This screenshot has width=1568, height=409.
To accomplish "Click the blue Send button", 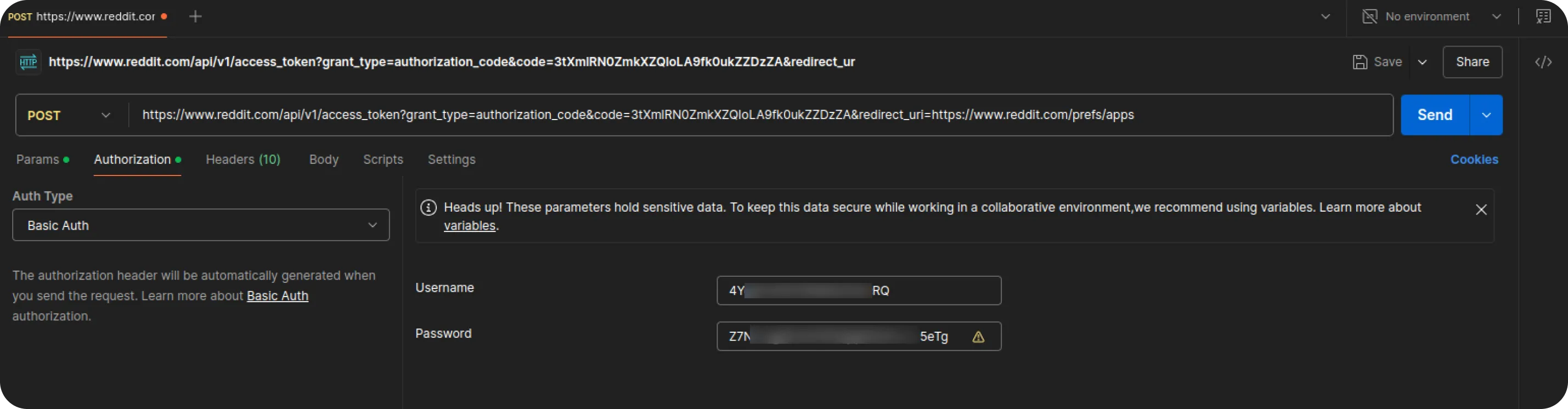I will pos(1435,115).
